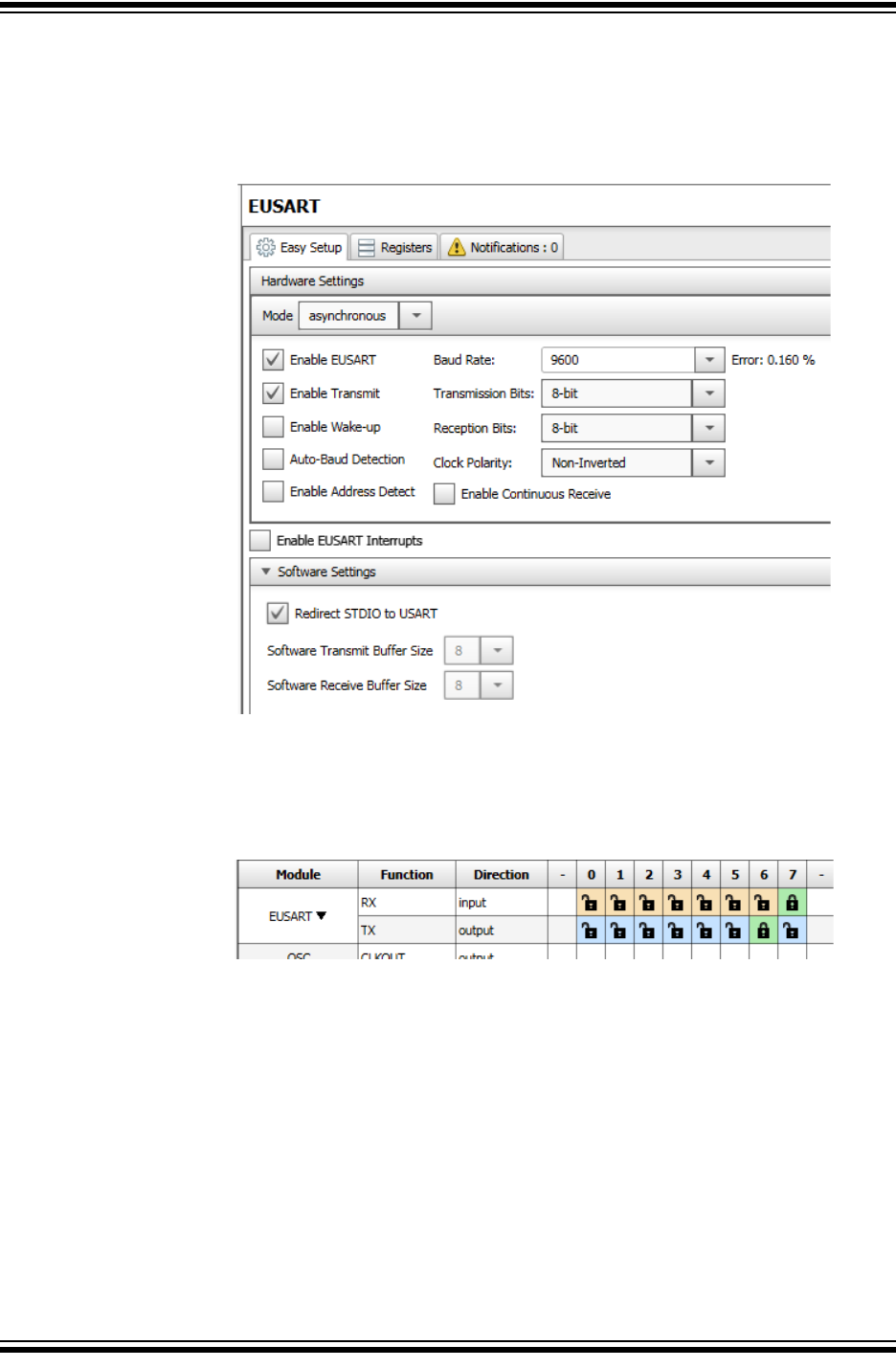Click the Registers list icon

pos(367,248)
